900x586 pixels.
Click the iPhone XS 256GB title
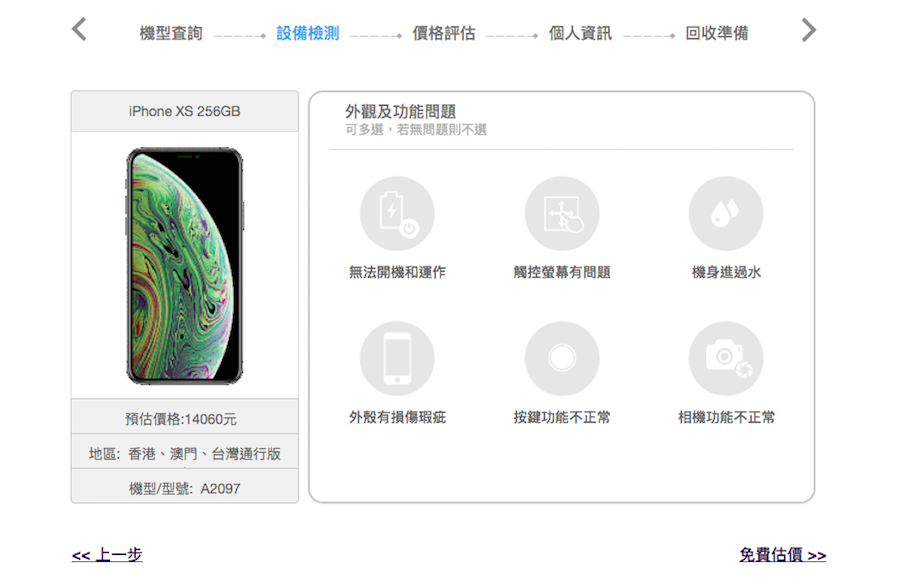pos(185,111)
